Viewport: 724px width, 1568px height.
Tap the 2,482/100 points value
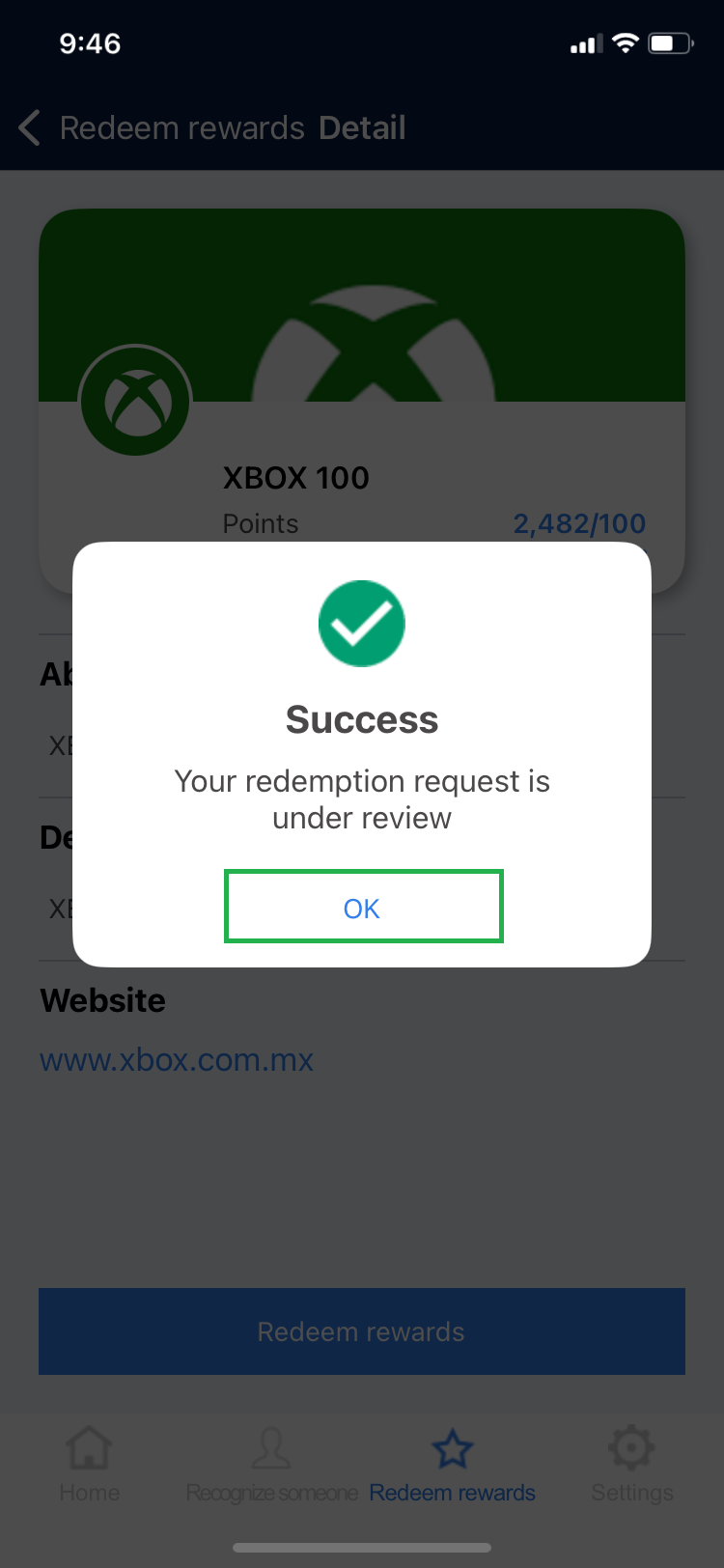click(x=579, y=523)
